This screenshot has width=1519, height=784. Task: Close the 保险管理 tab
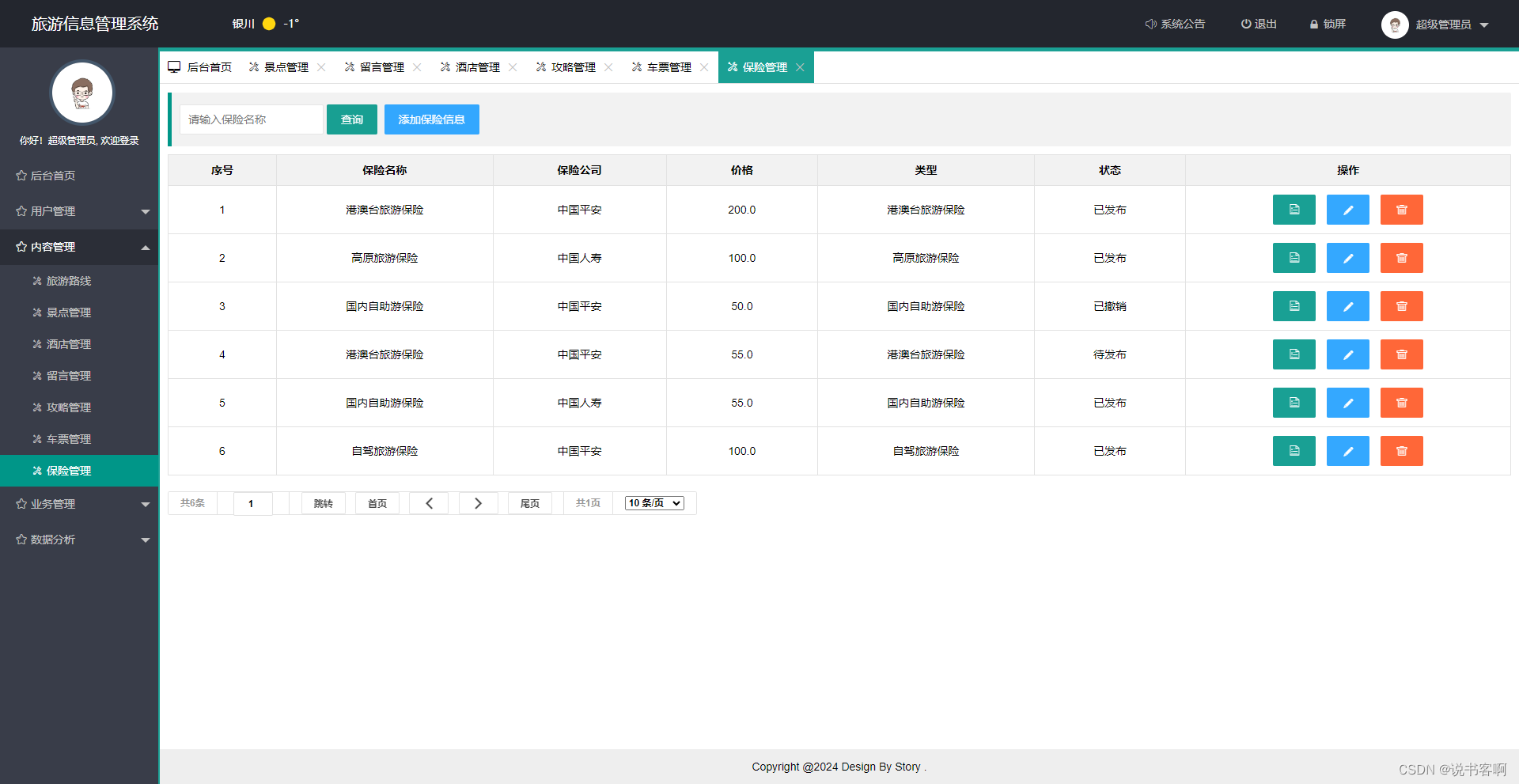click(x=800, y=67)
